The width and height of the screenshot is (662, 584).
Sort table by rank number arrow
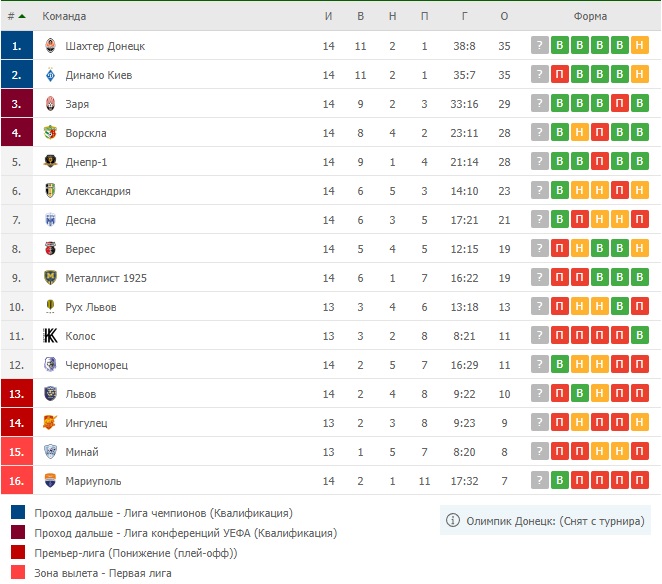pos(22,16)
